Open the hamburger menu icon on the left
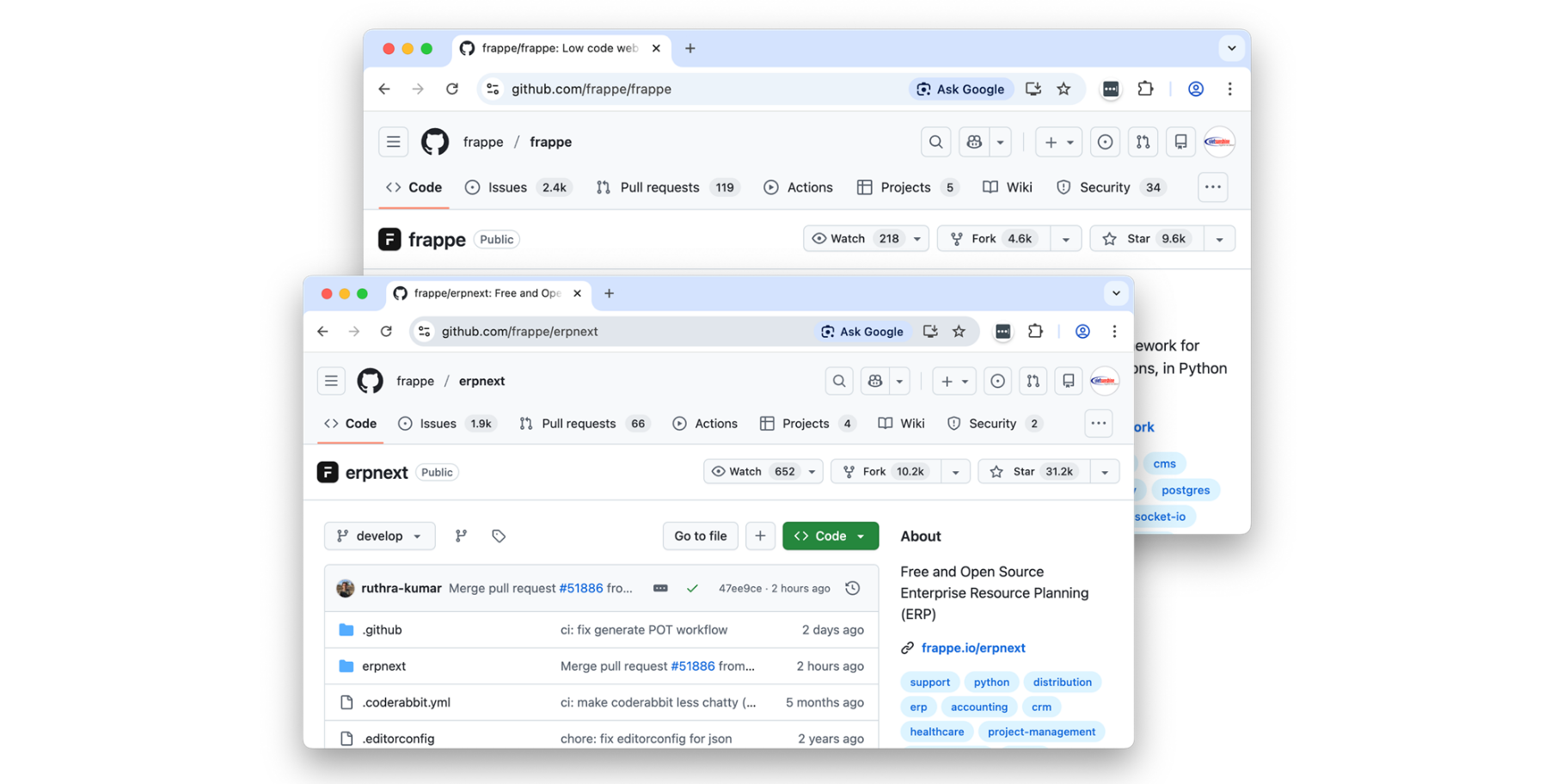1557x784 pixels. pyautogui.click(x=331, y=381)
